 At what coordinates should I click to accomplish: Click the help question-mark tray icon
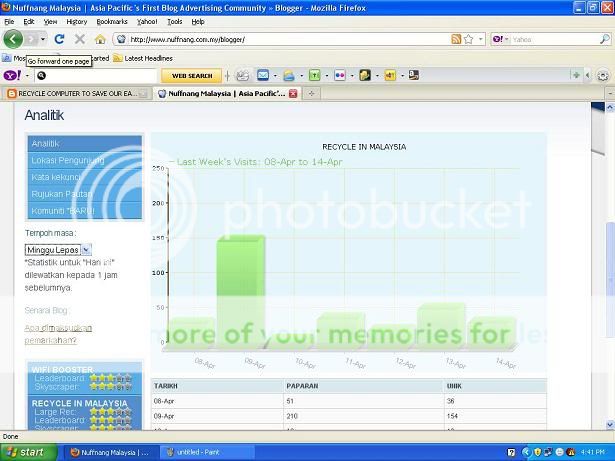pyautogui.click(x=511, y=452)
